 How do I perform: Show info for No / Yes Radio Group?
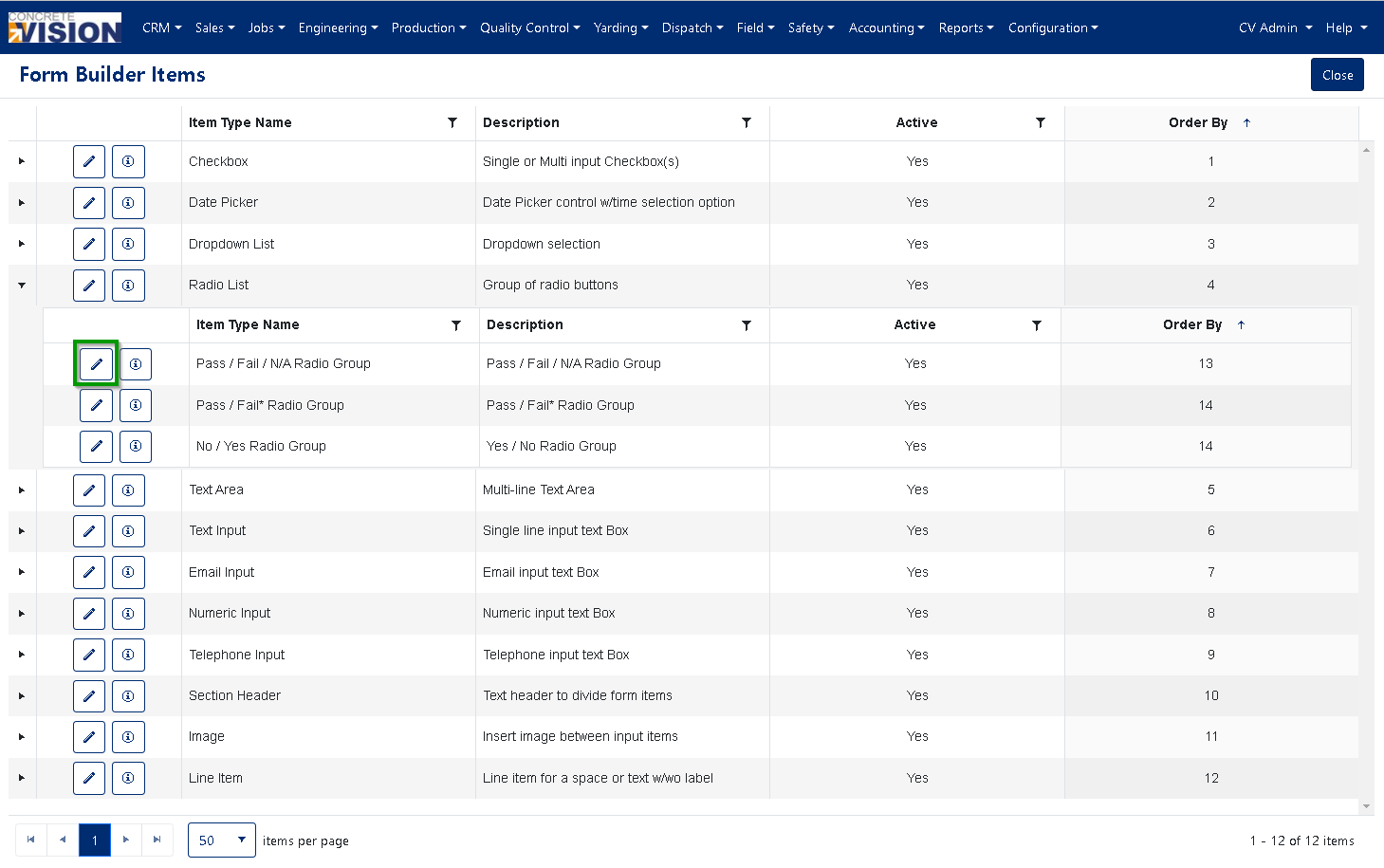pyautogui.click(x=136, y=446)
